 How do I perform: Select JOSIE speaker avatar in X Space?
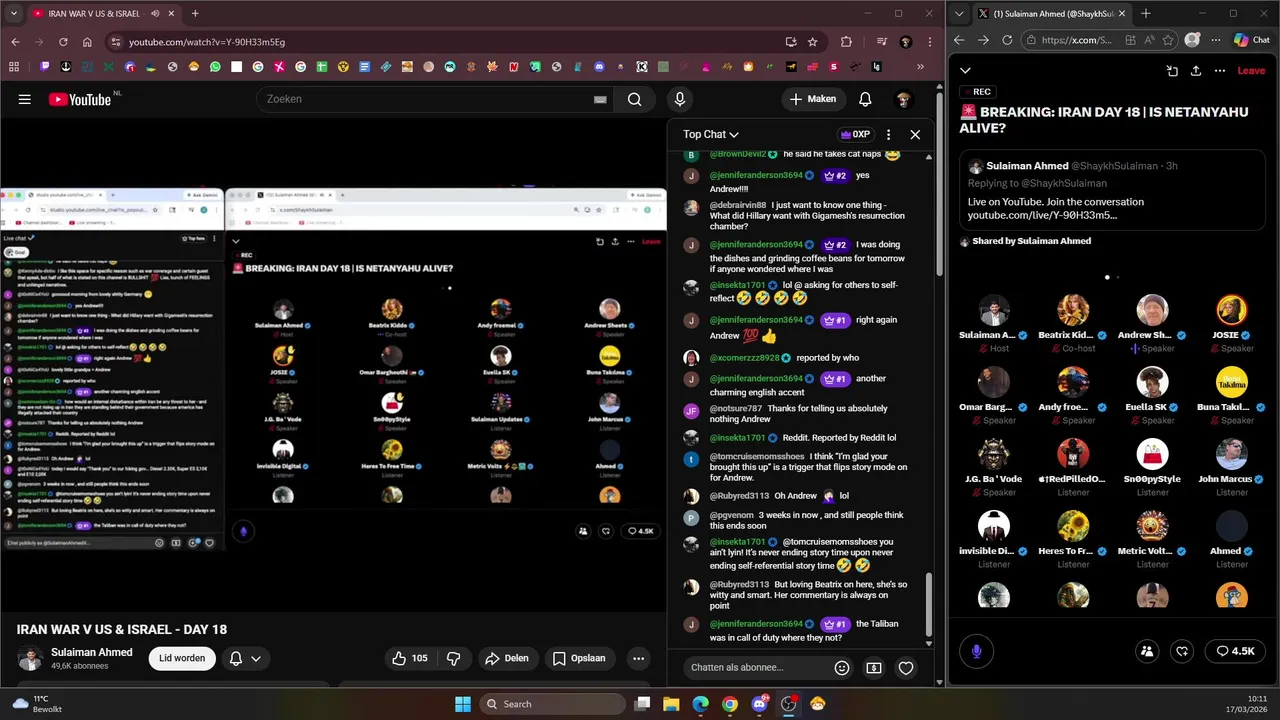pyautogui.click(x=1231, y=310)
